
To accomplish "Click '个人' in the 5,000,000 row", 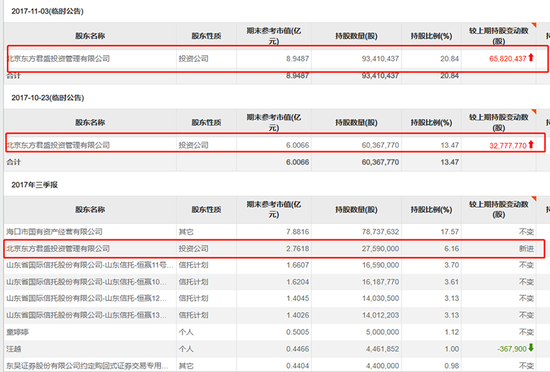I will click(186, 332).
